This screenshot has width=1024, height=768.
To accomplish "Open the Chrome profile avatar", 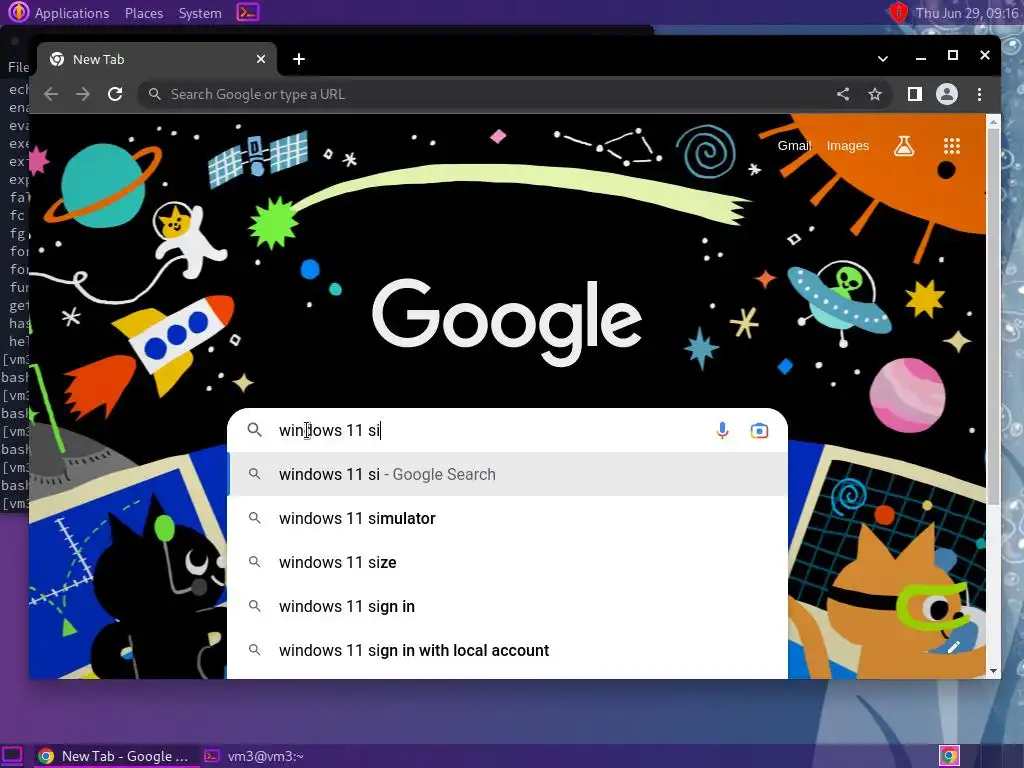I will 947,95.
